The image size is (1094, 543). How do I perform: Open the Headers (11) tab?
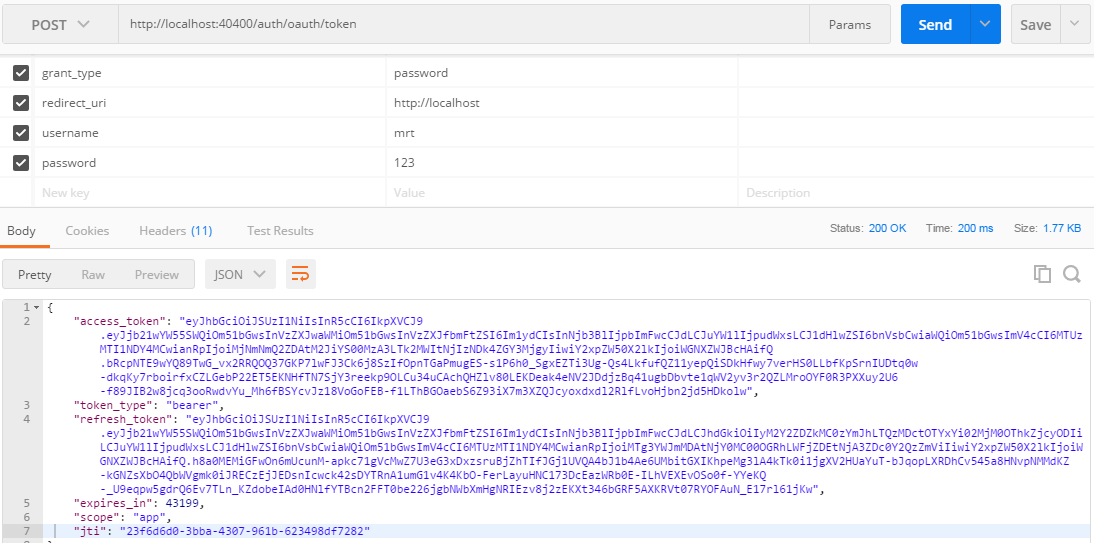pyautogui.click(x=176, y=230)
